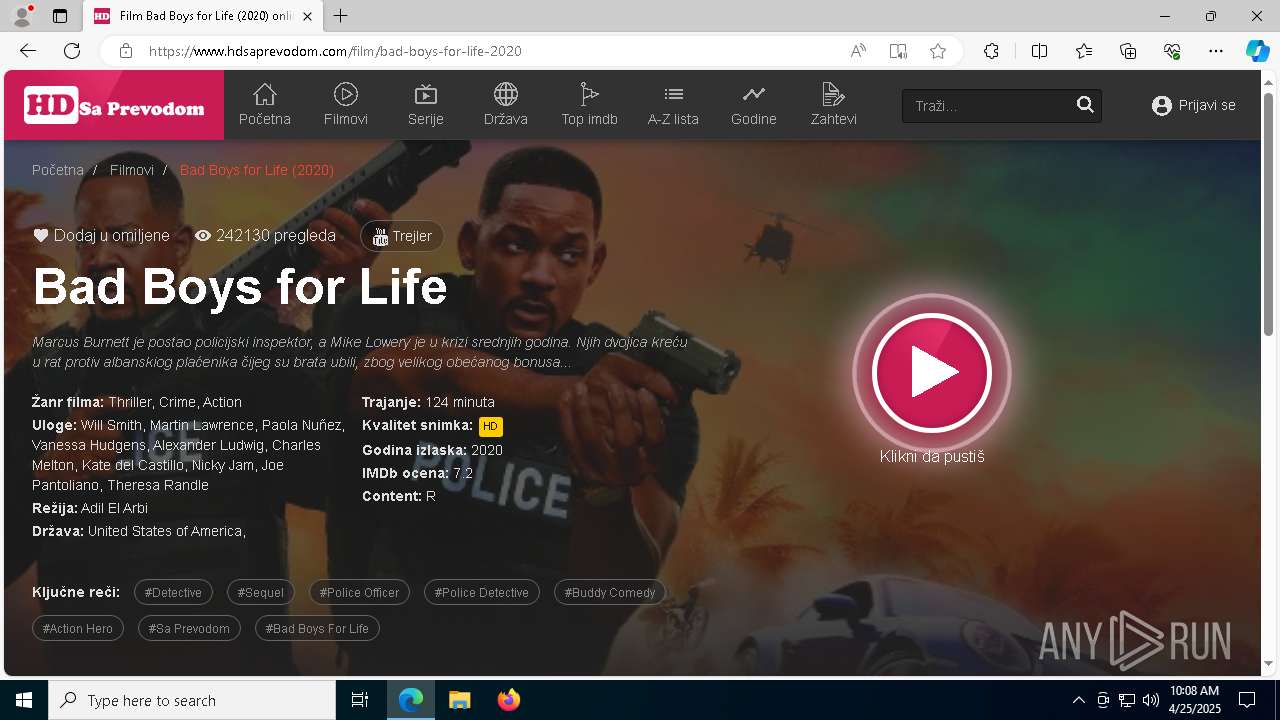Click the site info lock icon
1280x720 pixels.
[x=125, y=51]
